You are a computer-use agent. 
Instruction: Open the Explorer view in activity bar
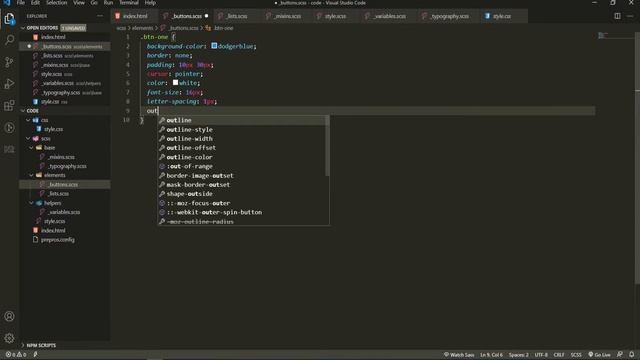(9, 19)
